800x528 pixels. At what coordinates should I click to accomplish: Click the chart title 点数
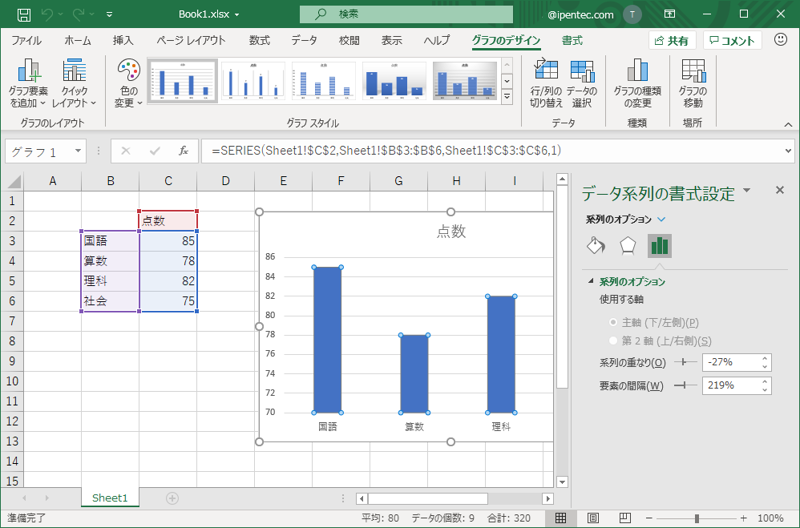pos(451,231)
